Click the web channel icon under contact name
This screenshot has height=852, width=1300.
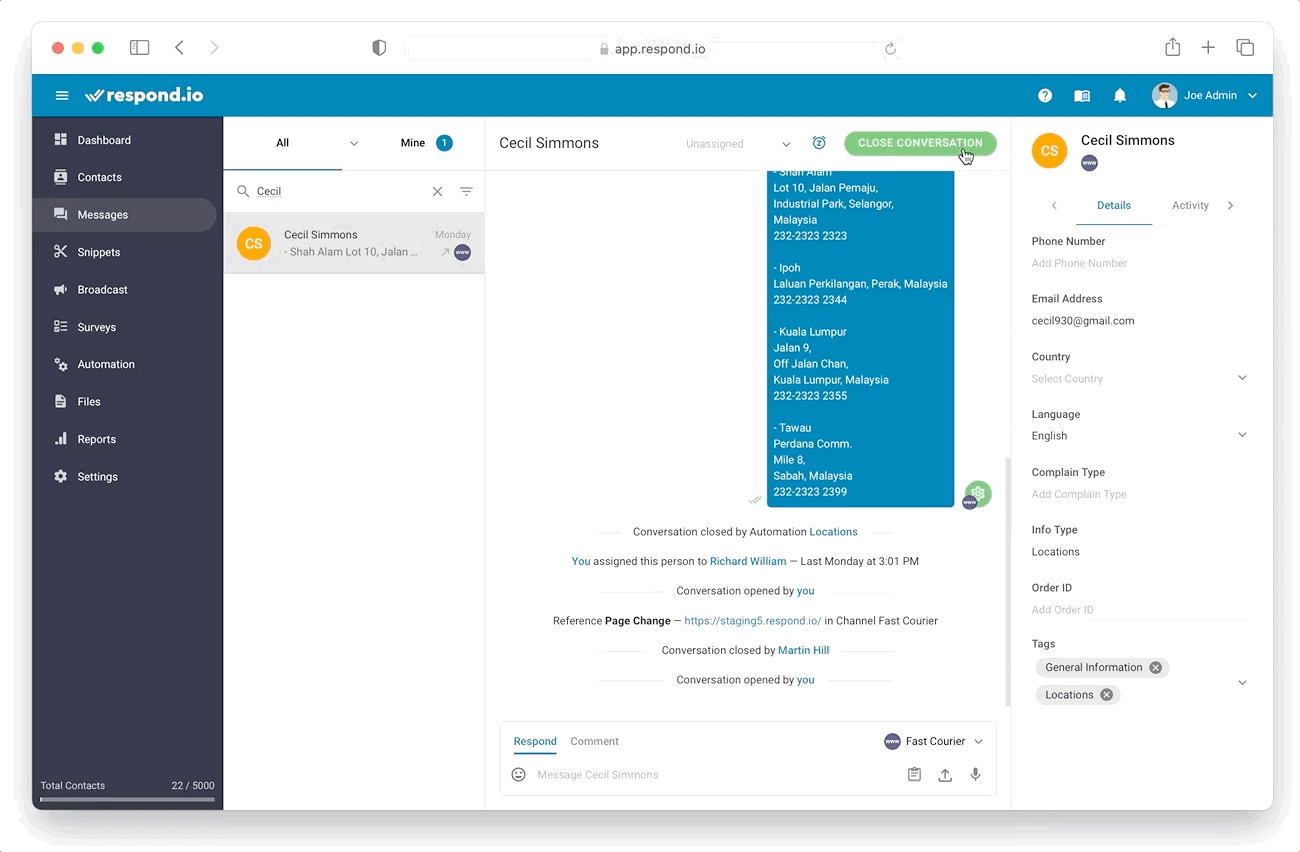coord(1090,163)
